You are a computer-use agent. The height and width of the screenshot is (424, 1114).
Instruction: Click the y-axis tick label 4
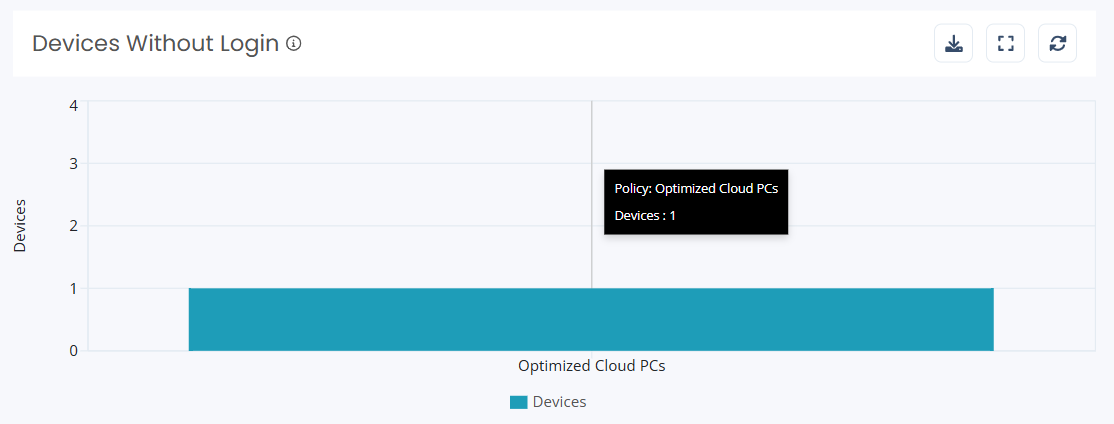(73, 105)
